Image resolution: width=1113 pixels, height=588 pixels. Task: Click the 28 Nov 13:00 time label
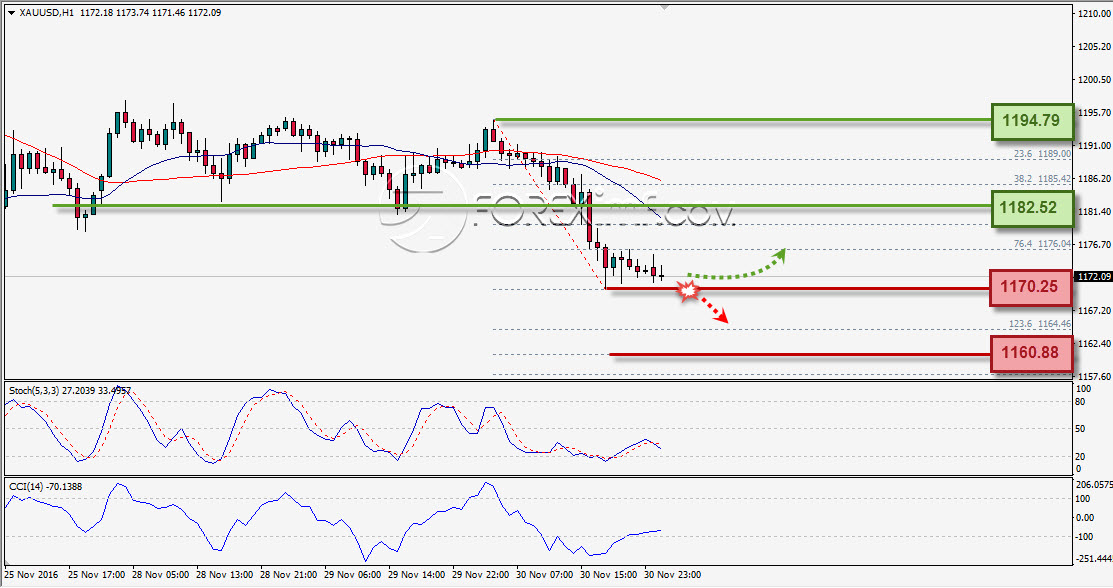224,575
